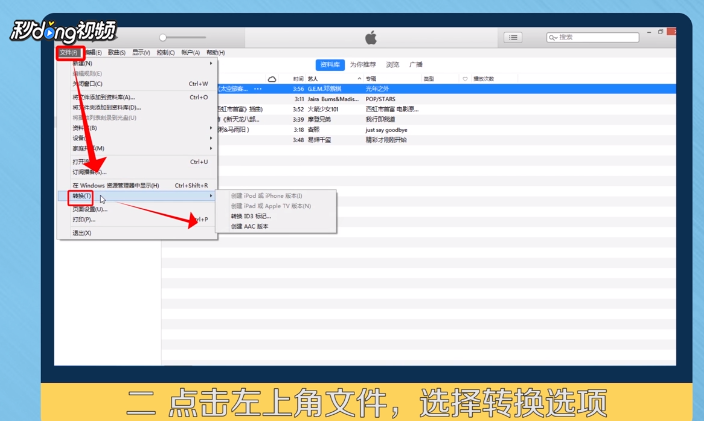Switch to the 浏览 tab
The height and width of the screenshot is (421, 704).
click(x=392, y=65)
